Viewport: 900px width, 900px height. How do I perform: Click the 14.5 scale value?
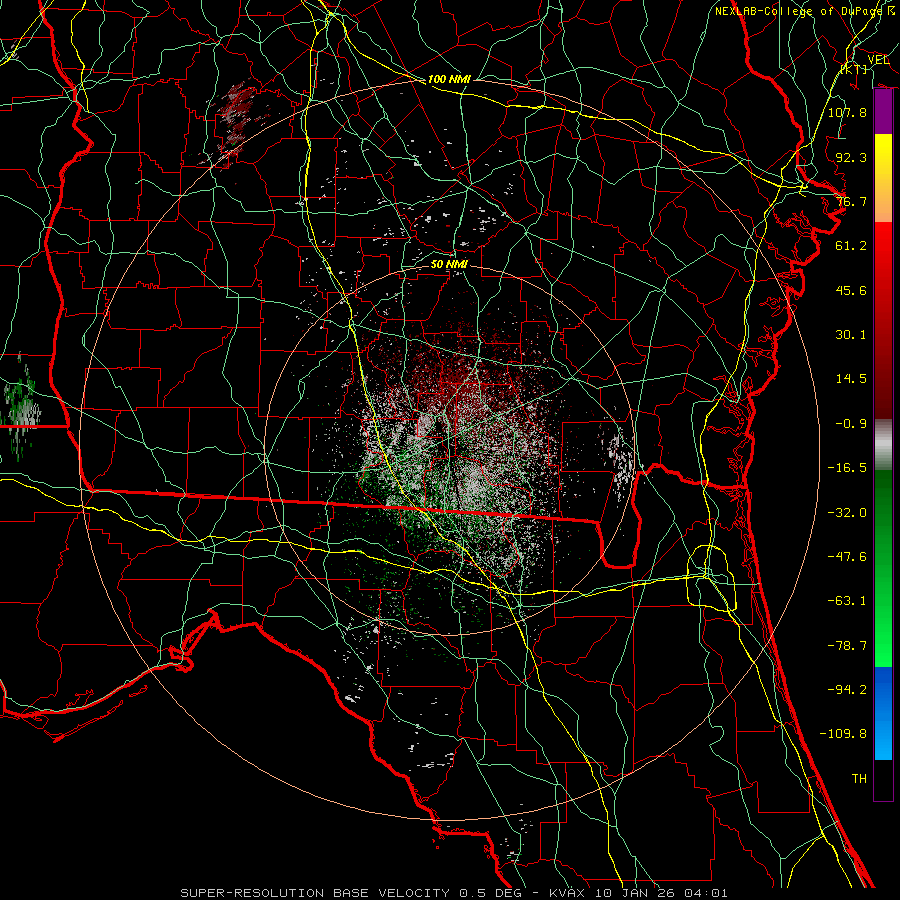[x=851, y=379]
